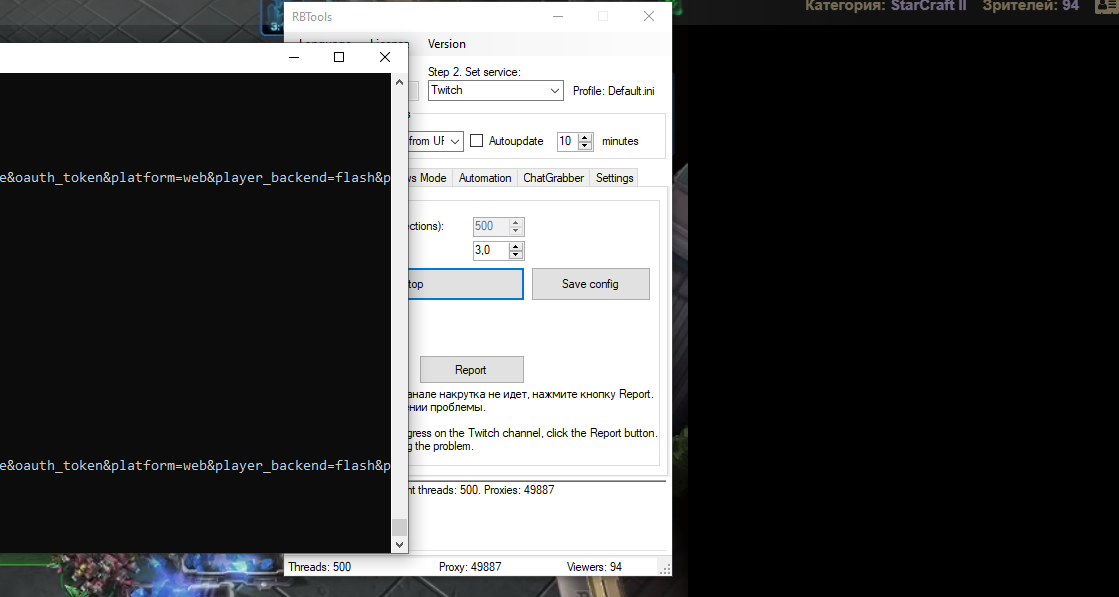1119x597 pixels.
Task: Close the RBTools window
Action: [x=649, y=16]
